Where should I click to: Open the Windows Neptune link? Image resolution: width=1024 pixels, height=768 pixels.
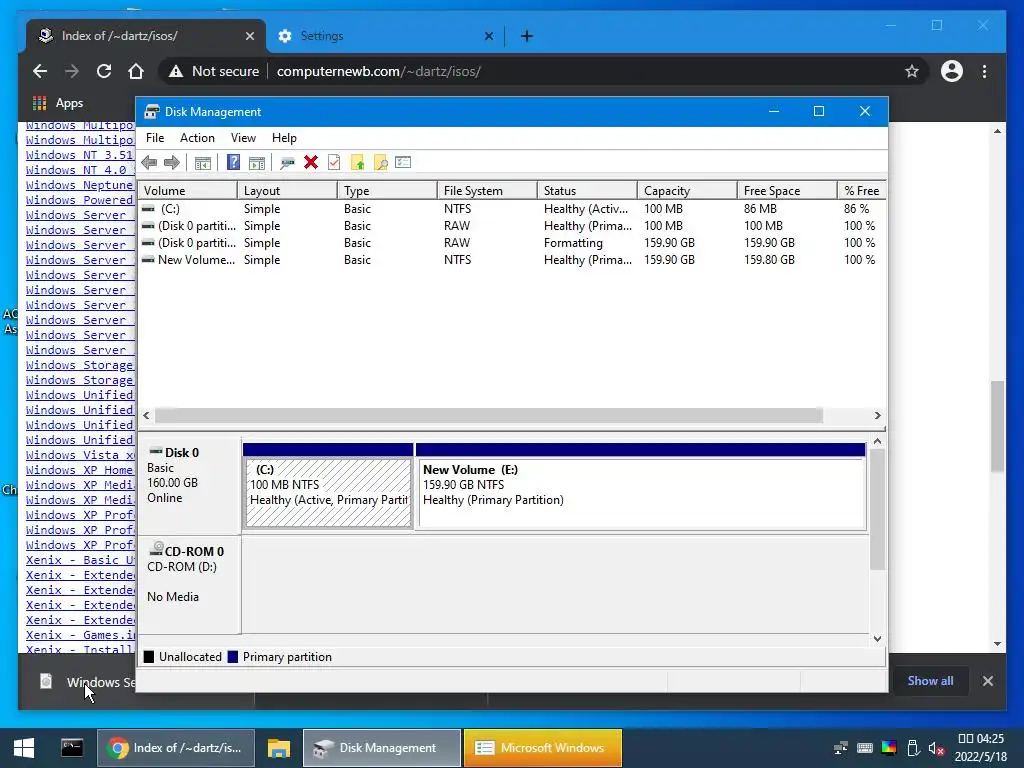pos(80,185)
